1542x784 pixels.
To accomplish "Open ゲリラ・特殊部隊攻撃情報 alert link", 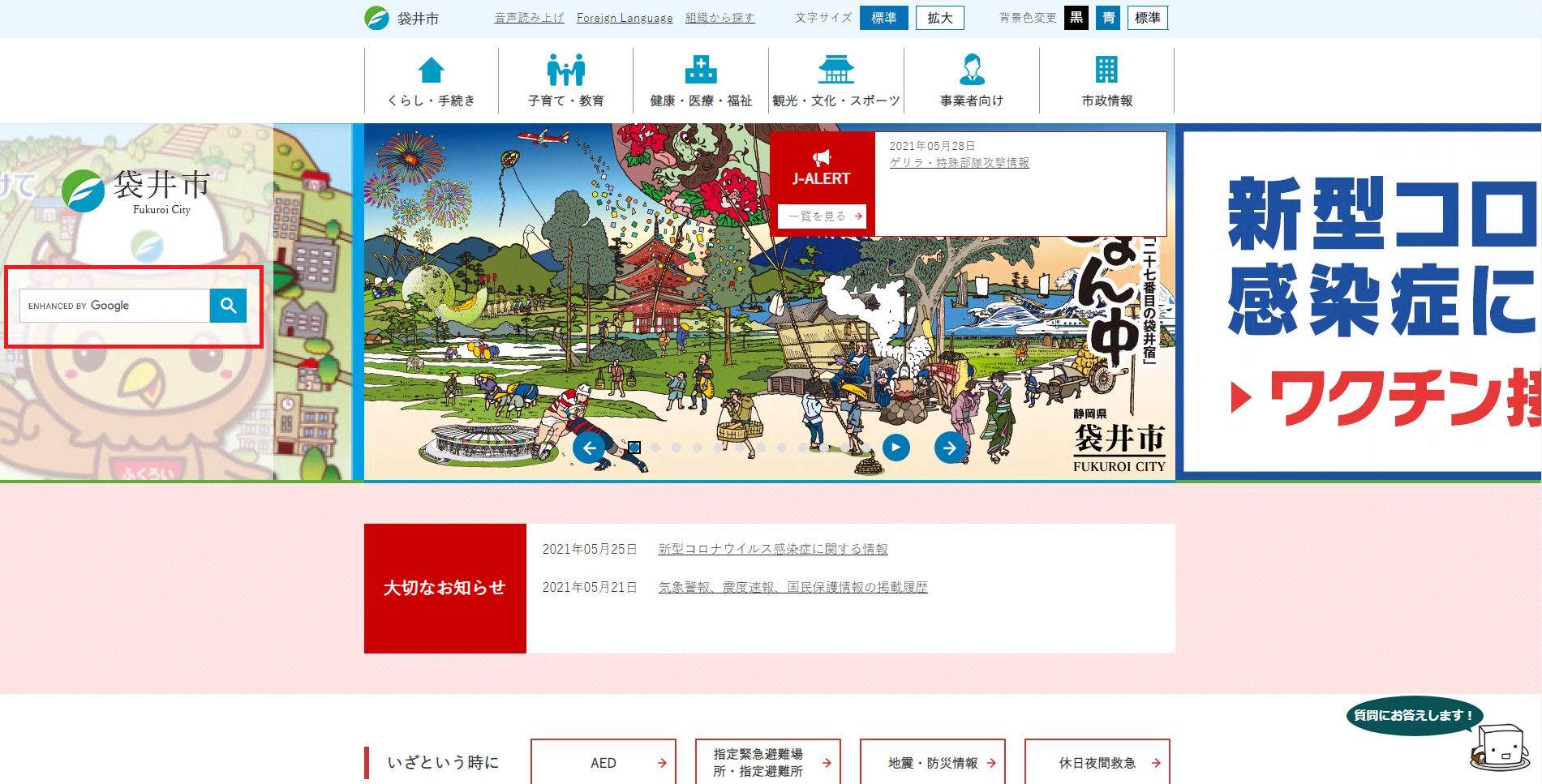I will (x=960, y=163).
